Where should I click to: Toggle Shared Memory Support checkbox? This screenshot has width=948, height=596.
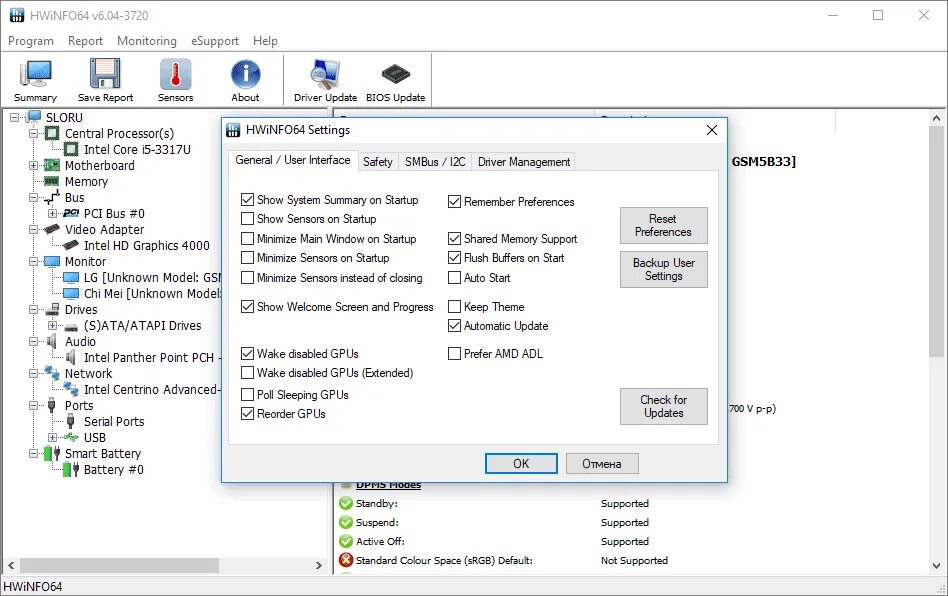tap(455, 238)
